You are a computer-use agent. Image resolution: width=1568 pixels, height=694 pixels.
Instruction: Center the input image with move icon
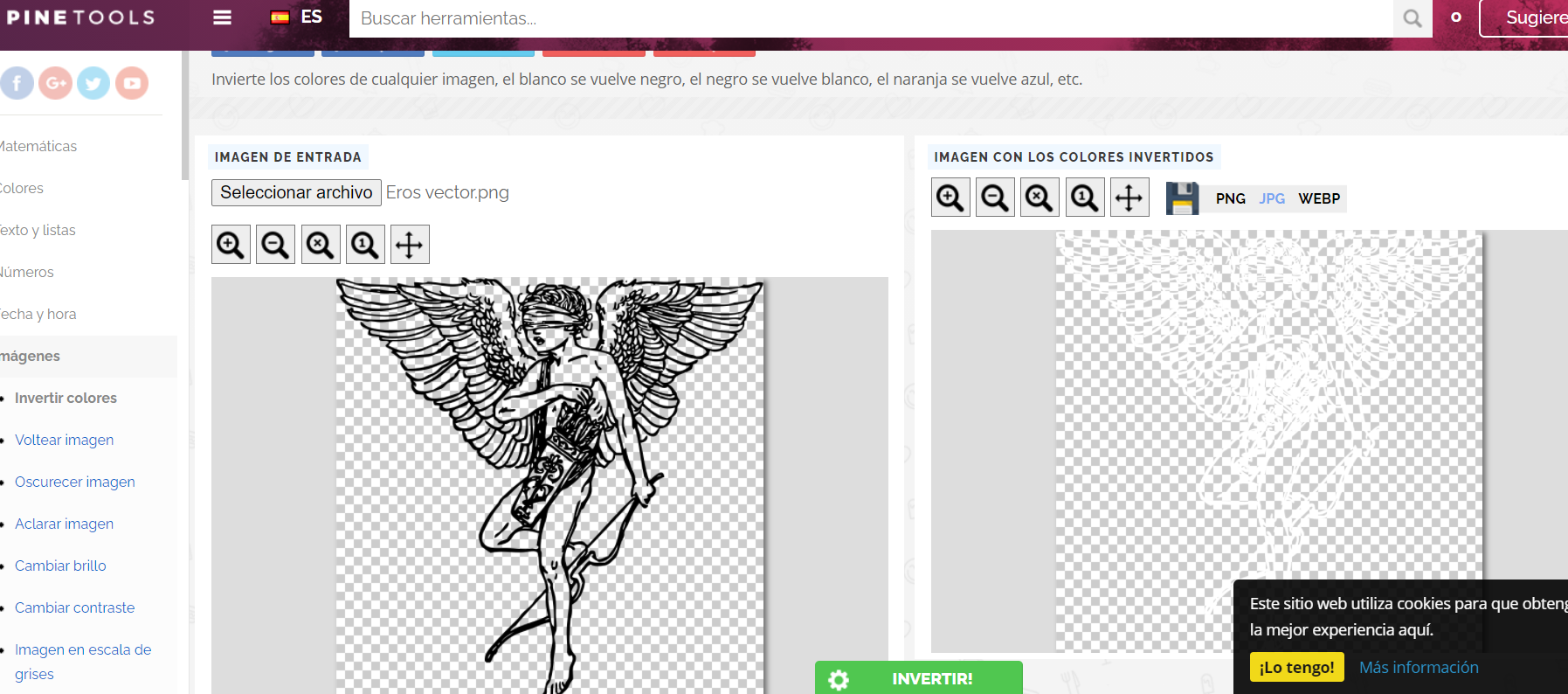point(410,245)
